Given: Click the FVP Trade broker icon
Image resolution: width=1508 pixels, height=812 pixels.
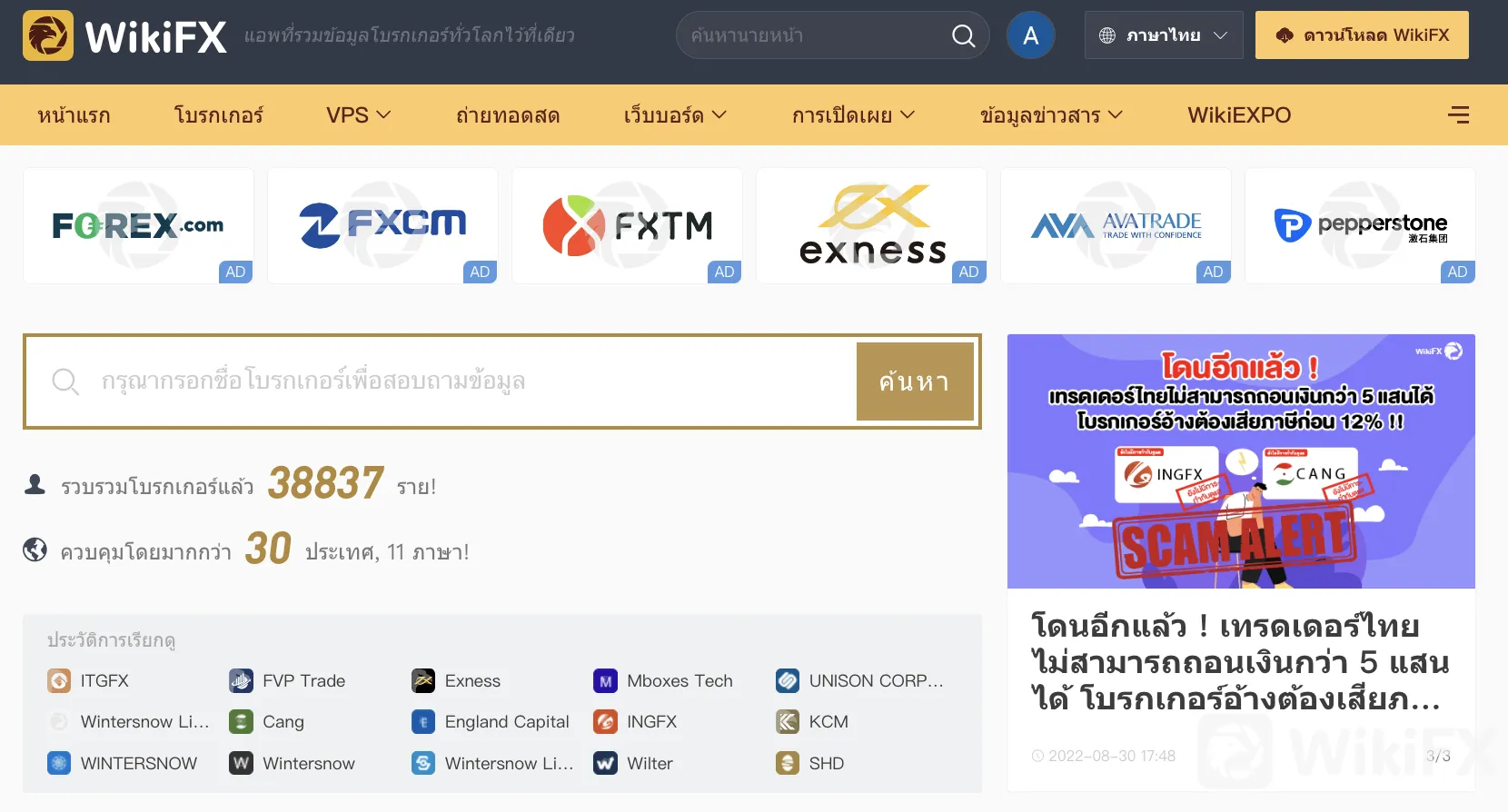Looking at the screenshot, I should tap(241, 680).
